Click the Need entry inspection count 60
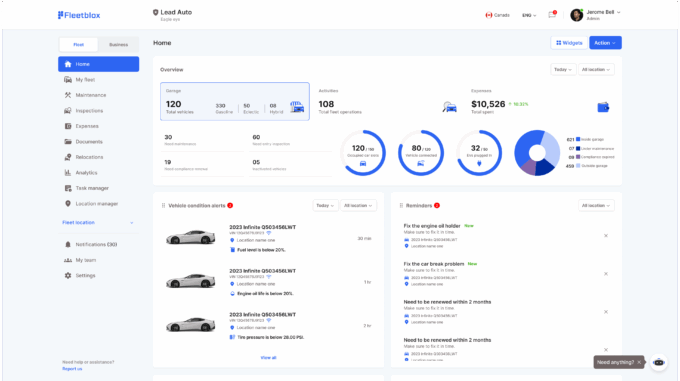The width and height of the screenshot is (680, 381). pos(256,137)
